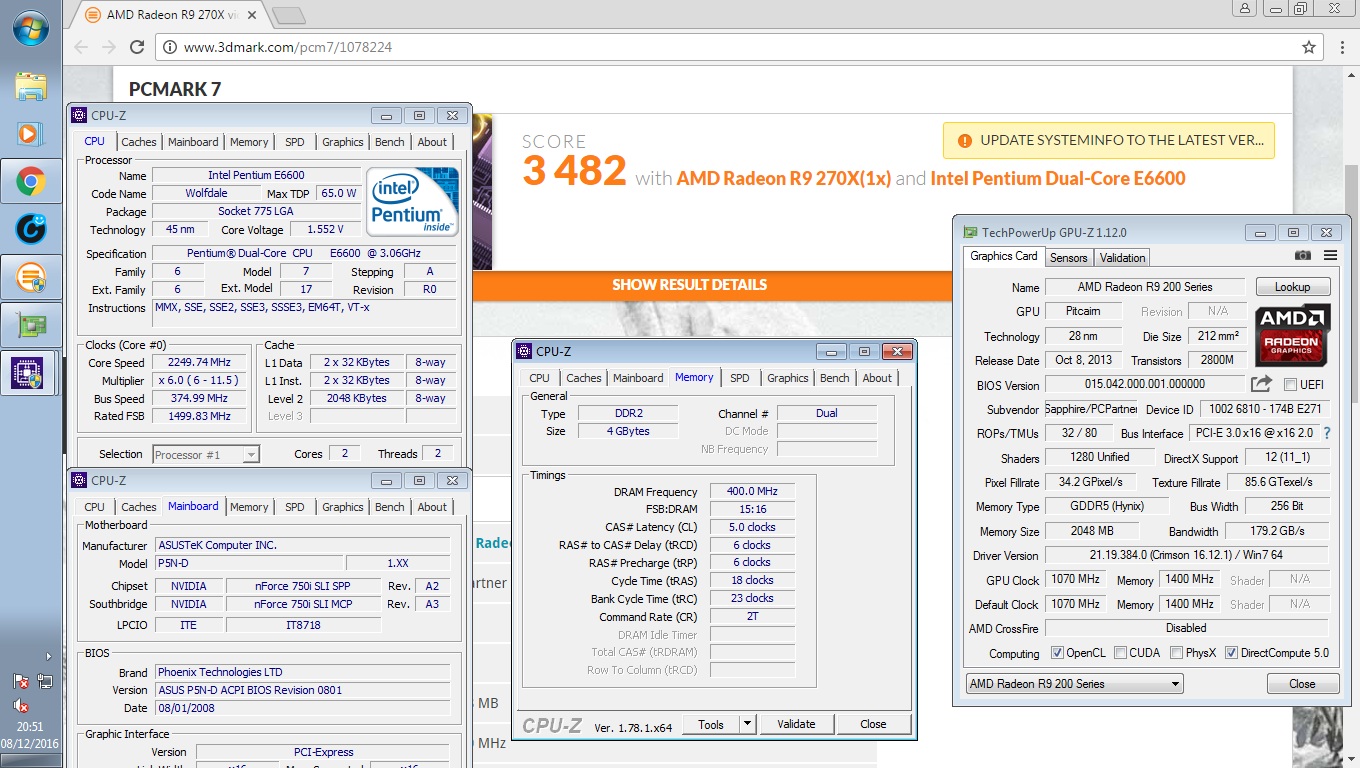Screen dimensions: 1360x768
Task: Click the Chrome address bar URL
Action: coord(288,47)
